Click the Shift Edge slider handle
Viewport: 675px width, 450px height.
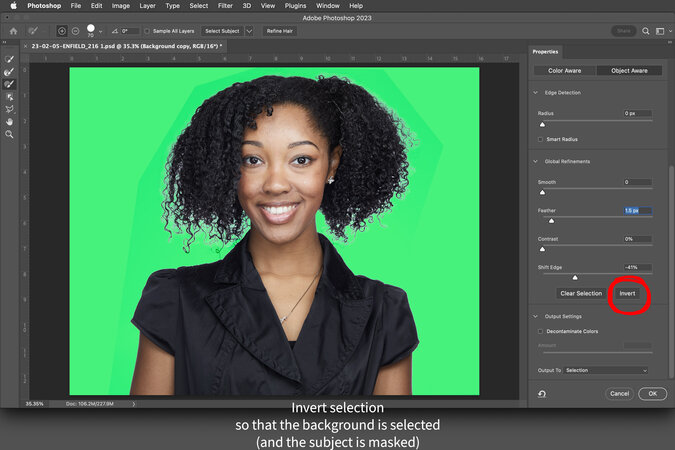coord(575,277)
